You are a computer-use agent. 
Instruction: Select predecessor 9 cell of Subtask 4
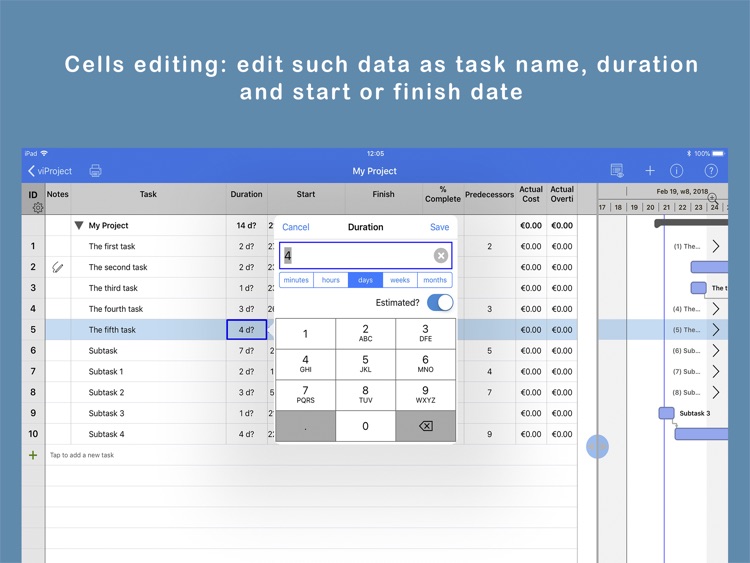tap(489, 434)
